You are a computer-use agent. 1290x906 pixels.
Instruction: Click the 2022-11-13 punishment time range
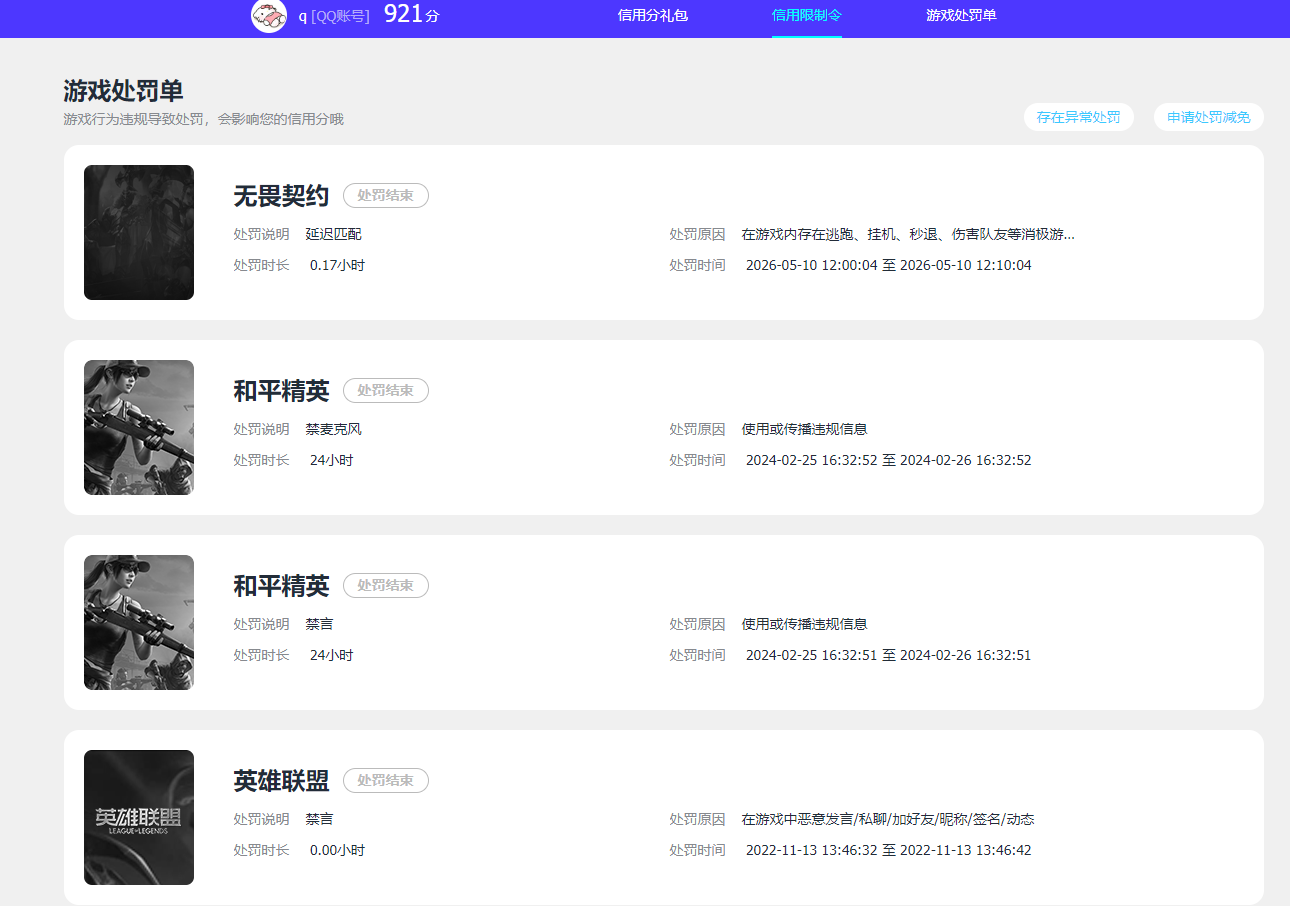click(x=889, y=850)
